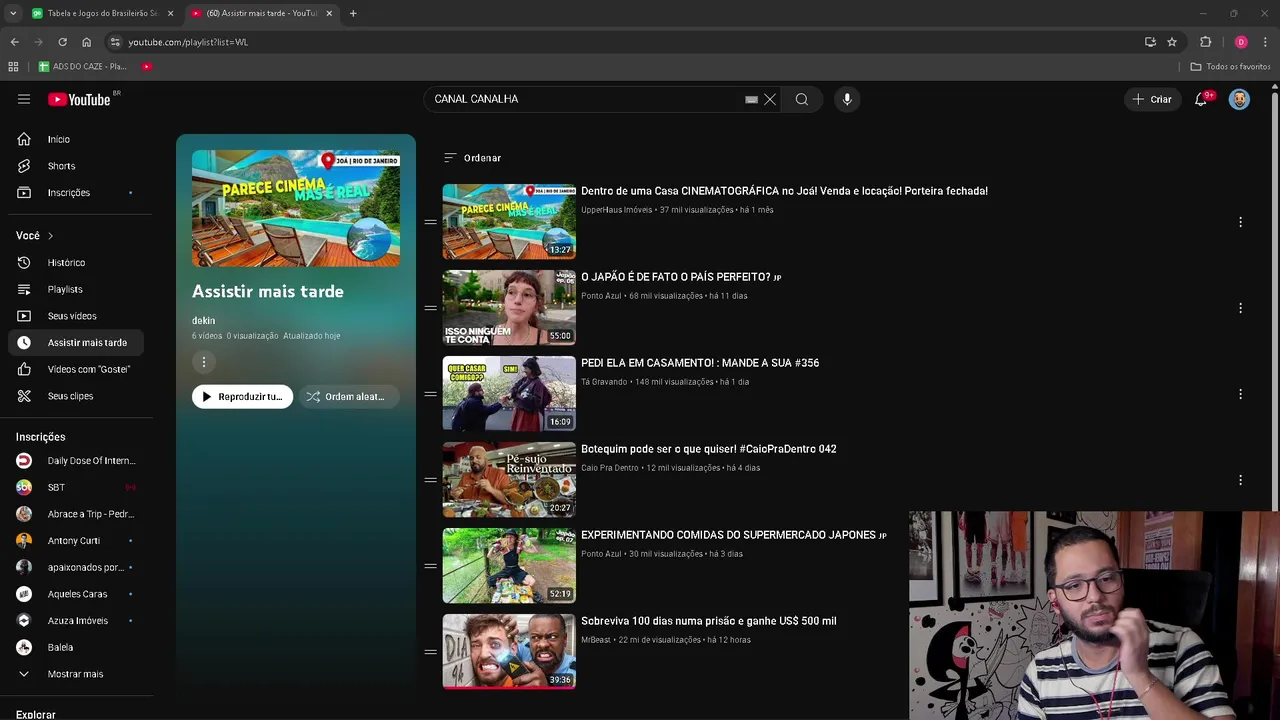Click Ordem aleatória shuffle button
Image resolution: width=1280 pixels, height=720 pixels.
pos(348,397)
